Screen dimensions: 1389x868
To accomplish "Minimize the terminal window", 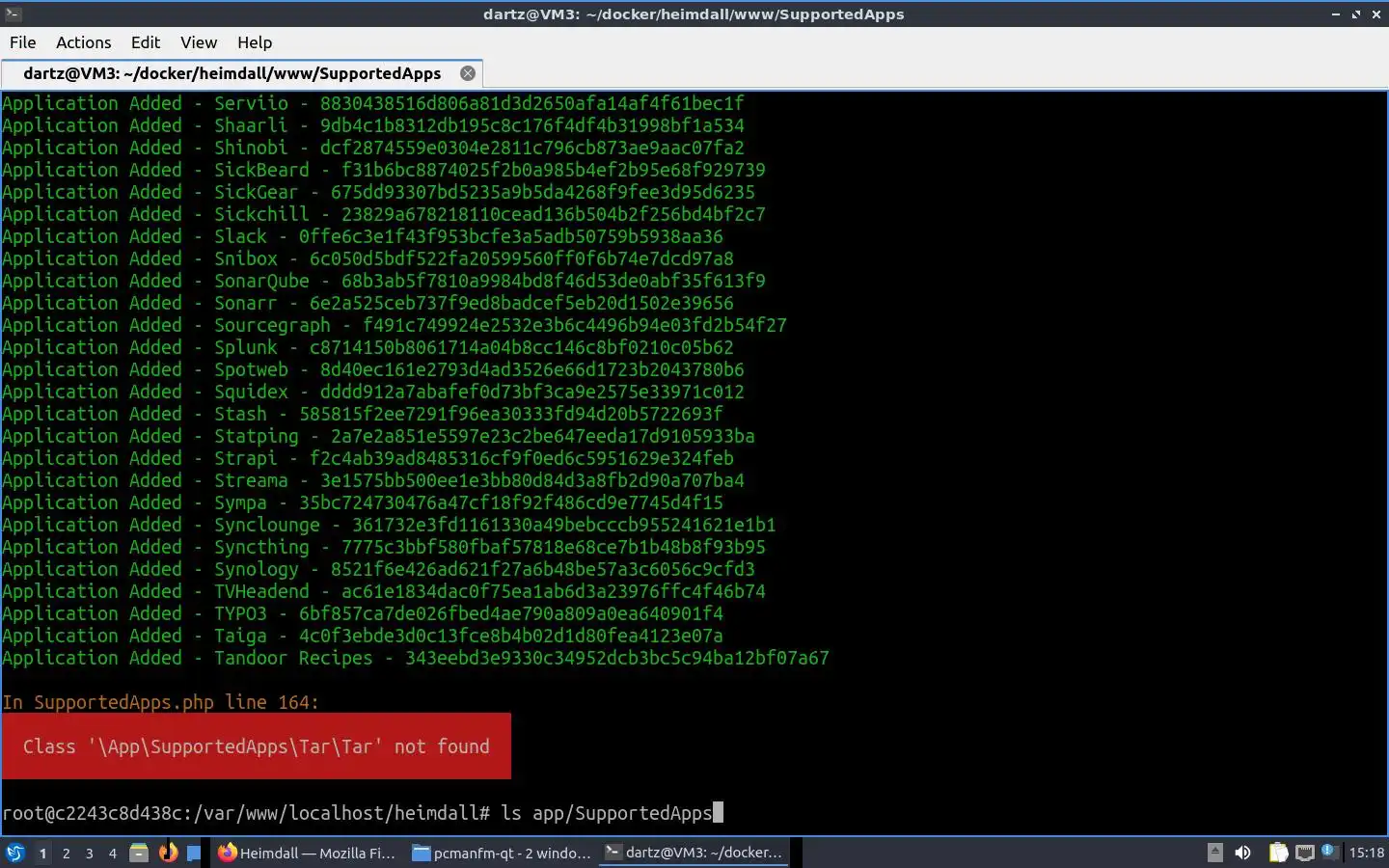I will [1336, 14].
